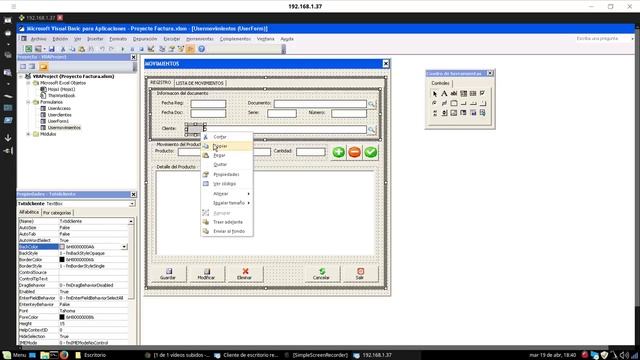Click View Code icon in Project panel
The width and height of the screenshot is (640, 360).
[x=23, y=67]
